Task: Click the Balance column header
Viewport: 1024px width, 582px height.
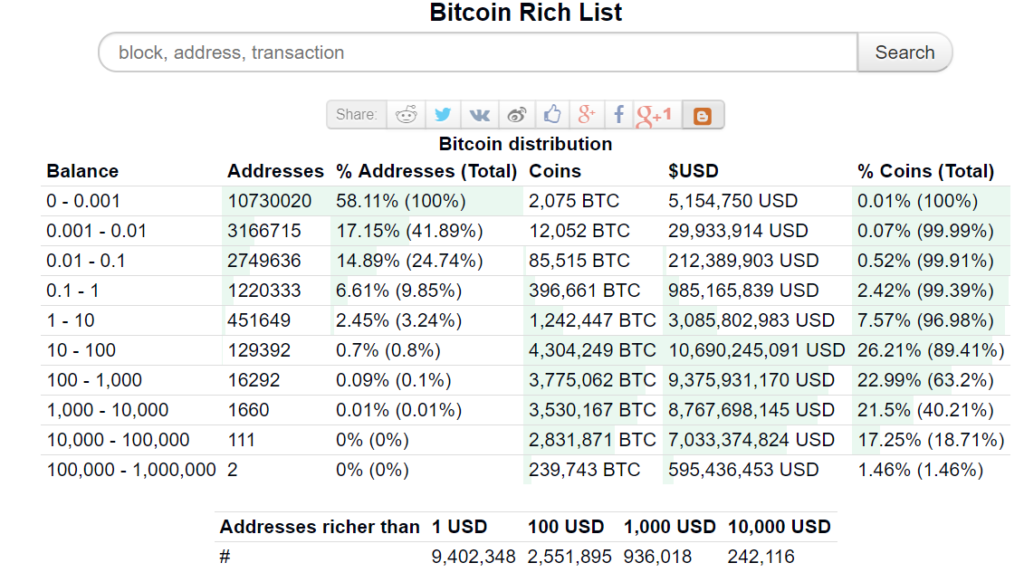Action: [82, 171]
